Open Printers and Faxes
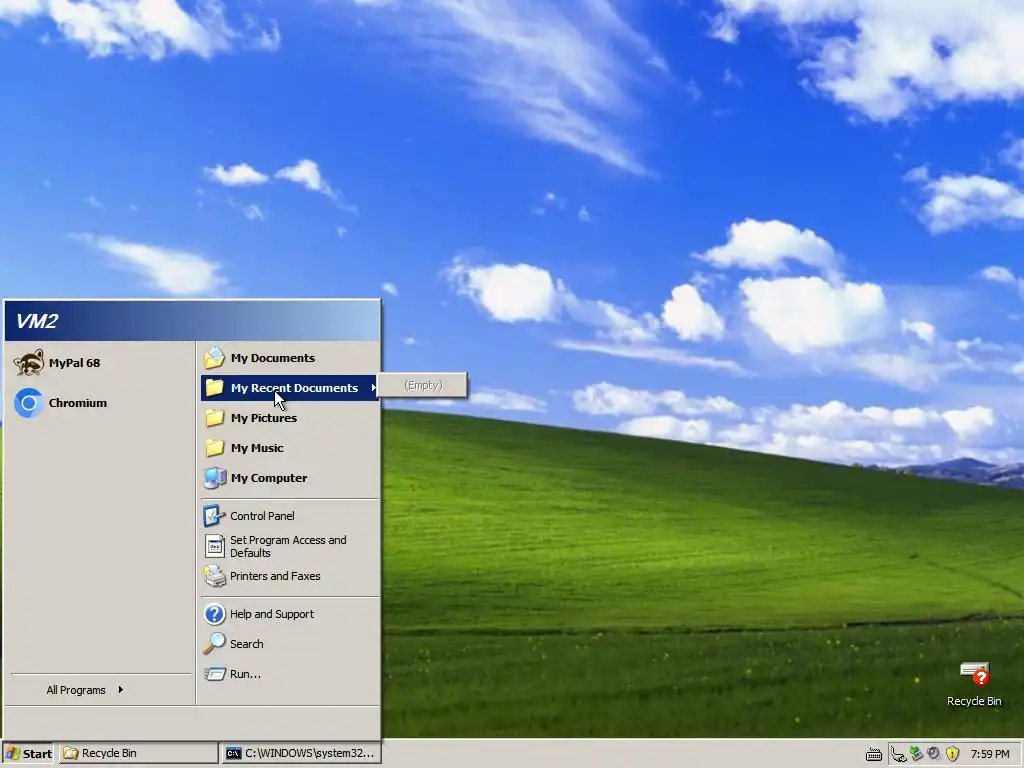 pyautogui.click(x=289, y=576)
